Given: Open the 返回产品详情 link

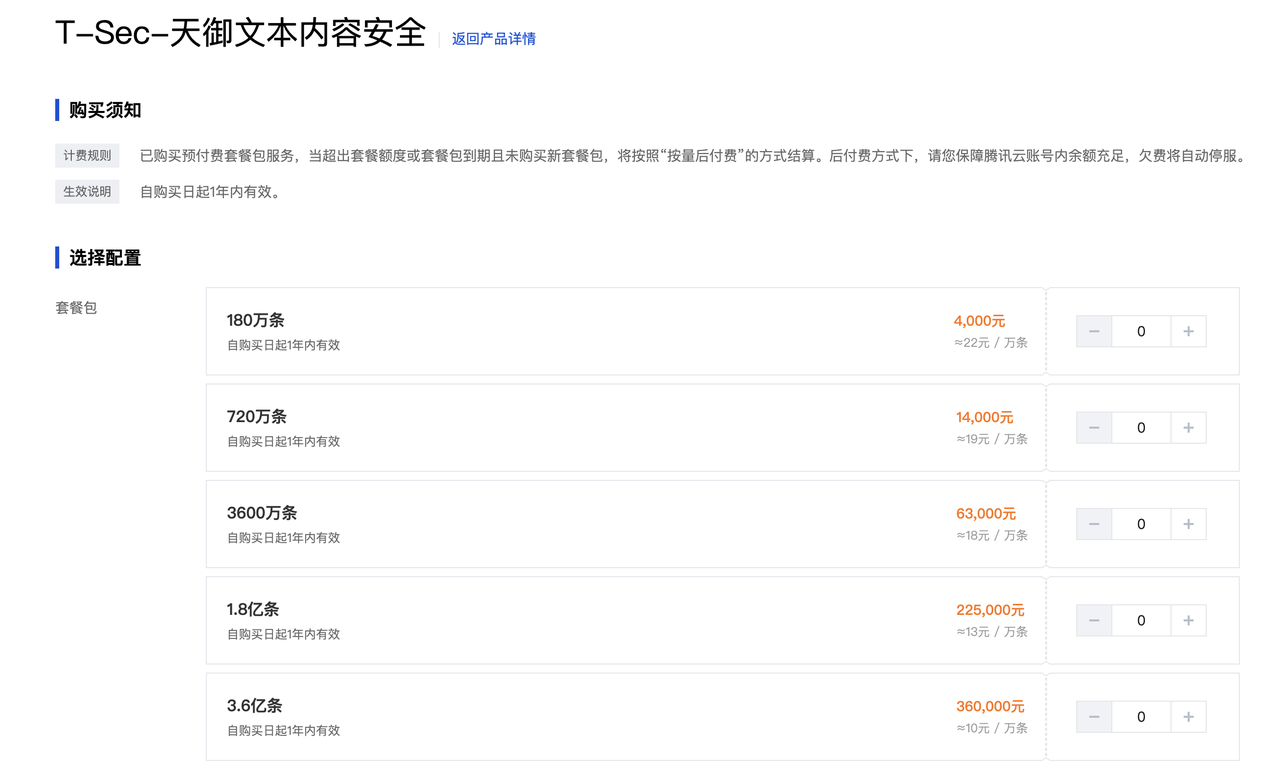Looking at the screenshot, I should (x=494, y=39).
